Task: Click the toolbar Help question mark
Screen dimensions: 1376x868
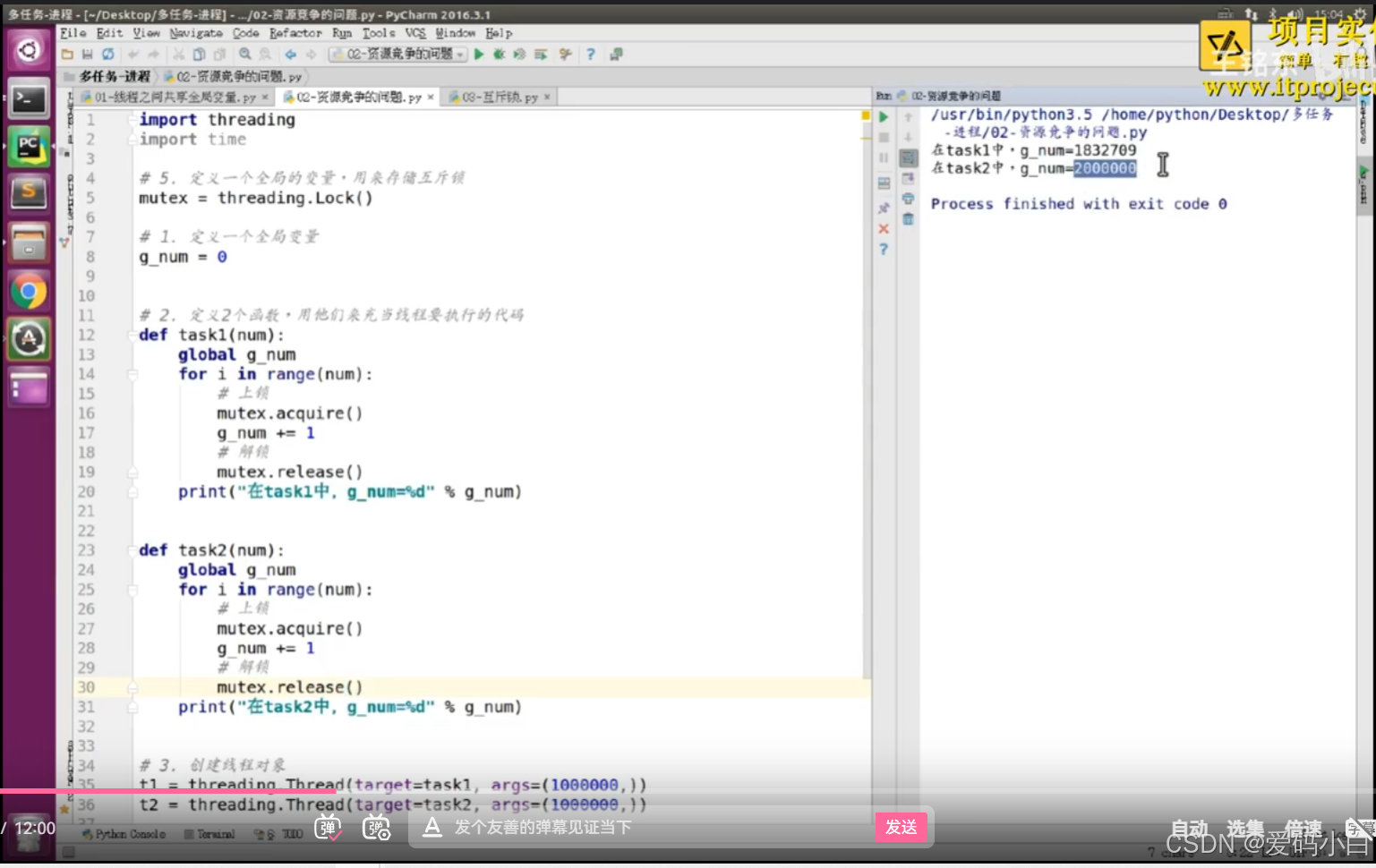Action: [591, 55]
